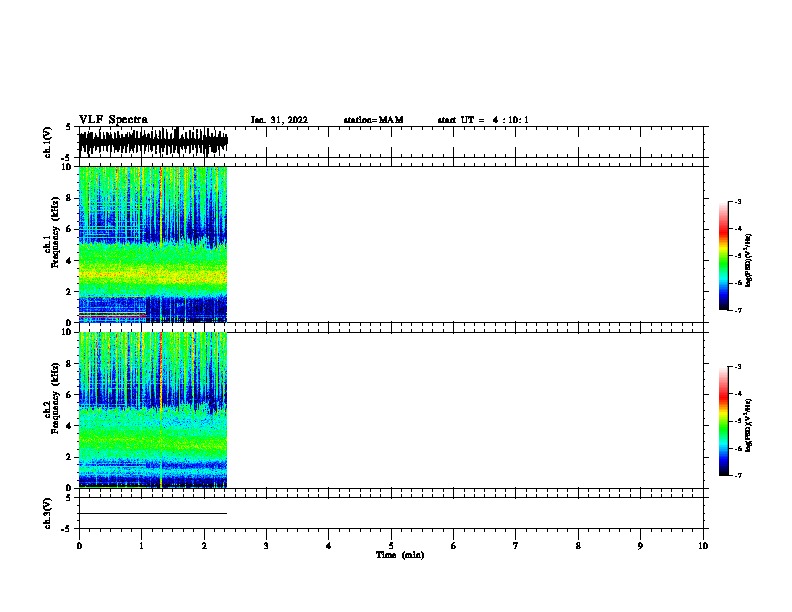Click the "Time (min)" axis label
The image size is (792, 612).
(400, 555)
